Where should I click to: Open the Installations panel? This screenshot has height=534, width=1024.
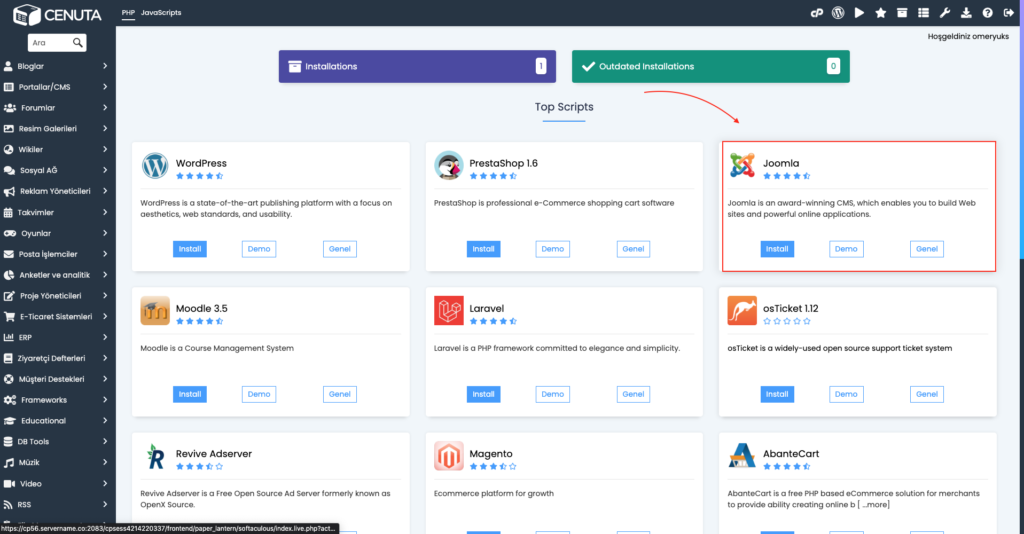[417, 67]
